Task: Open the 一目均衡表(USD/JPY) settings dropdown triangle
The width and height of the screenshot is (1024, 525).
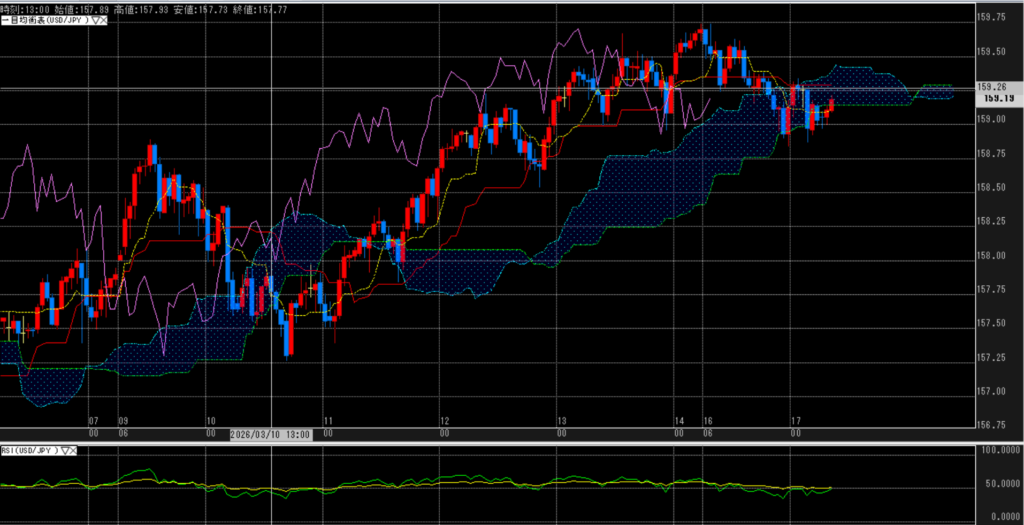Action: coord(95,20)
